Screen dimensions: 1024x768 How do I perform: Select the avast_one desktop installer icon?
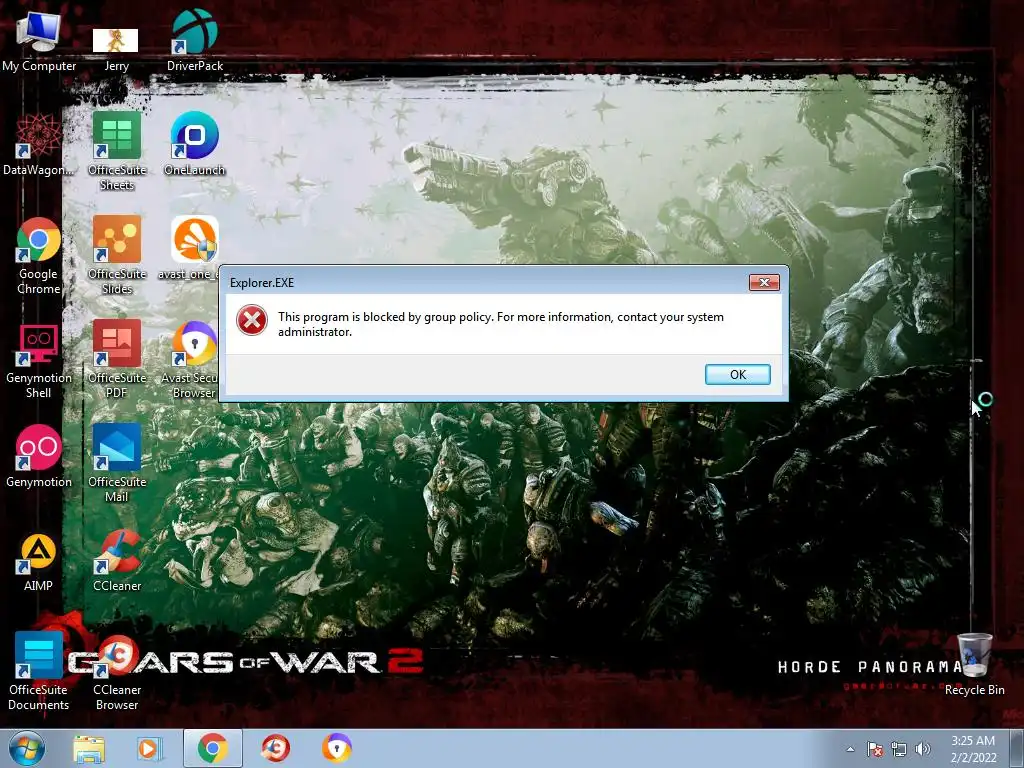point(195,249)
